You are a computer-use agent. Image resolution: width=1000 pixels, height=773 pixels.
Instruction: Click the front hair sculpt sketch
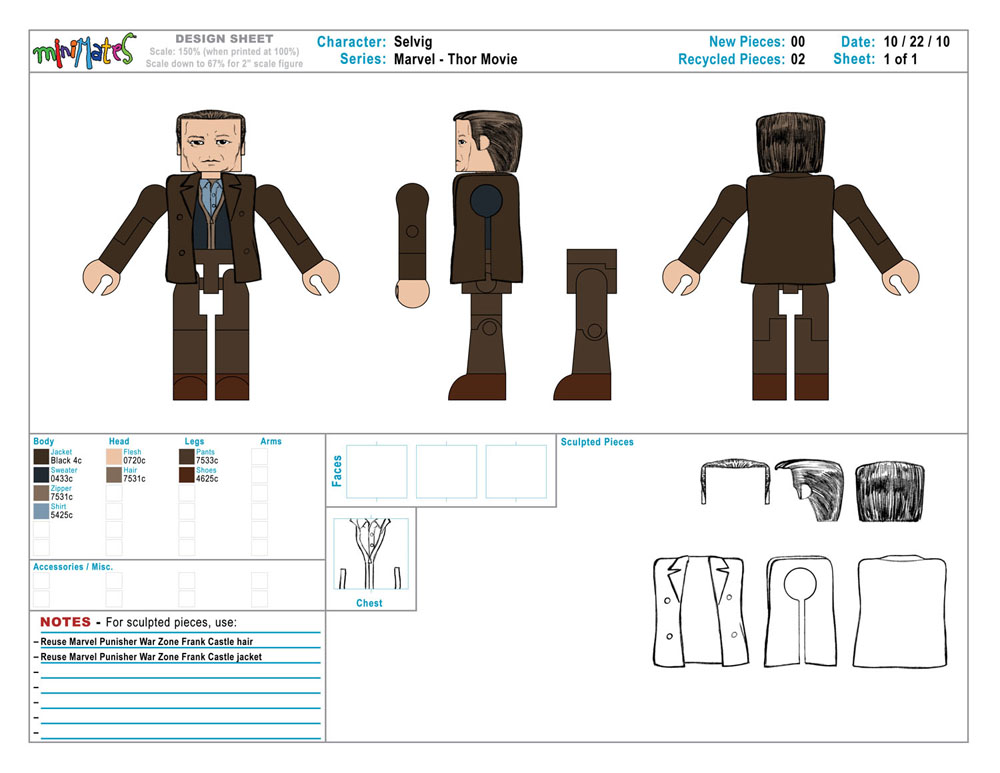(735, 482)
